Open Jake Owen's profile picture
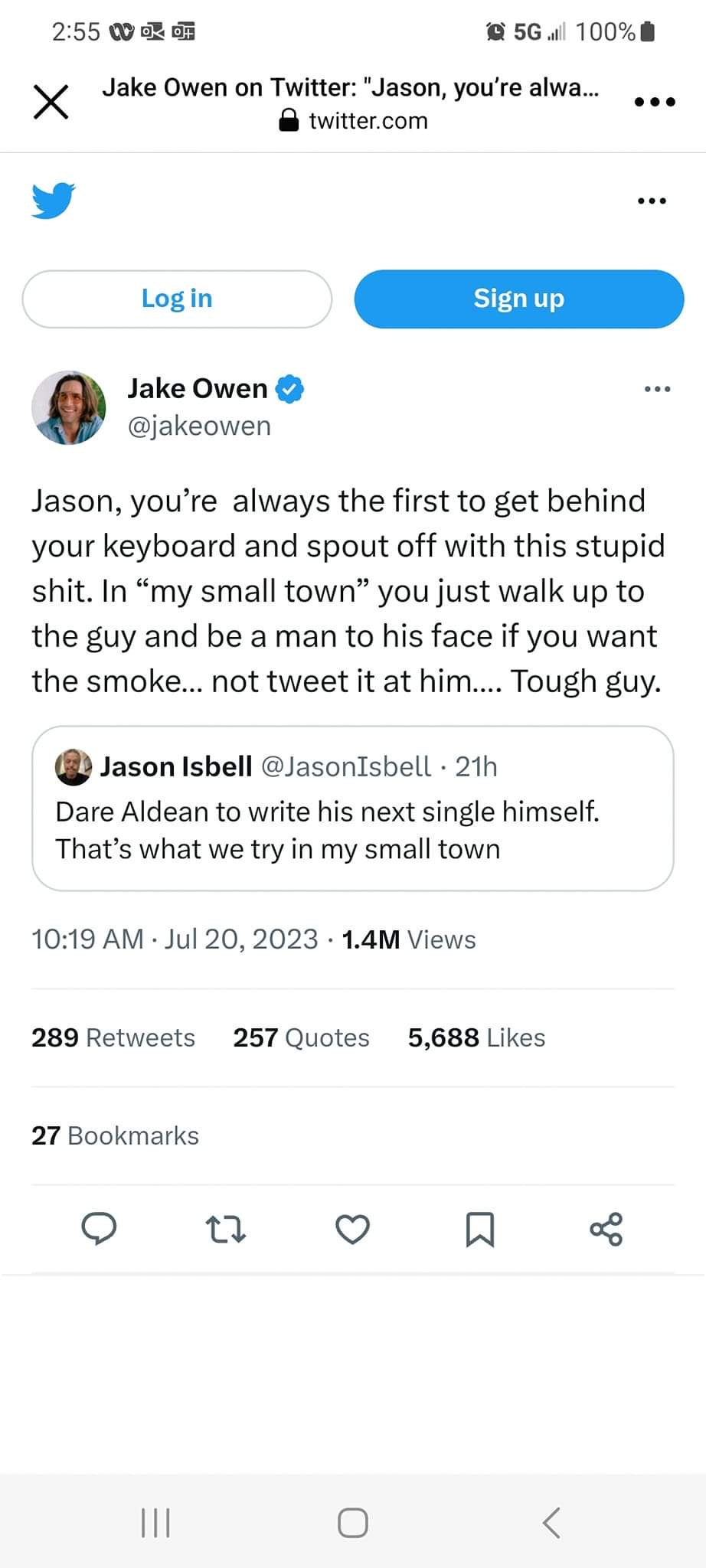The height and width of the screenshot is (1568, 706). [x=69, y=407]
